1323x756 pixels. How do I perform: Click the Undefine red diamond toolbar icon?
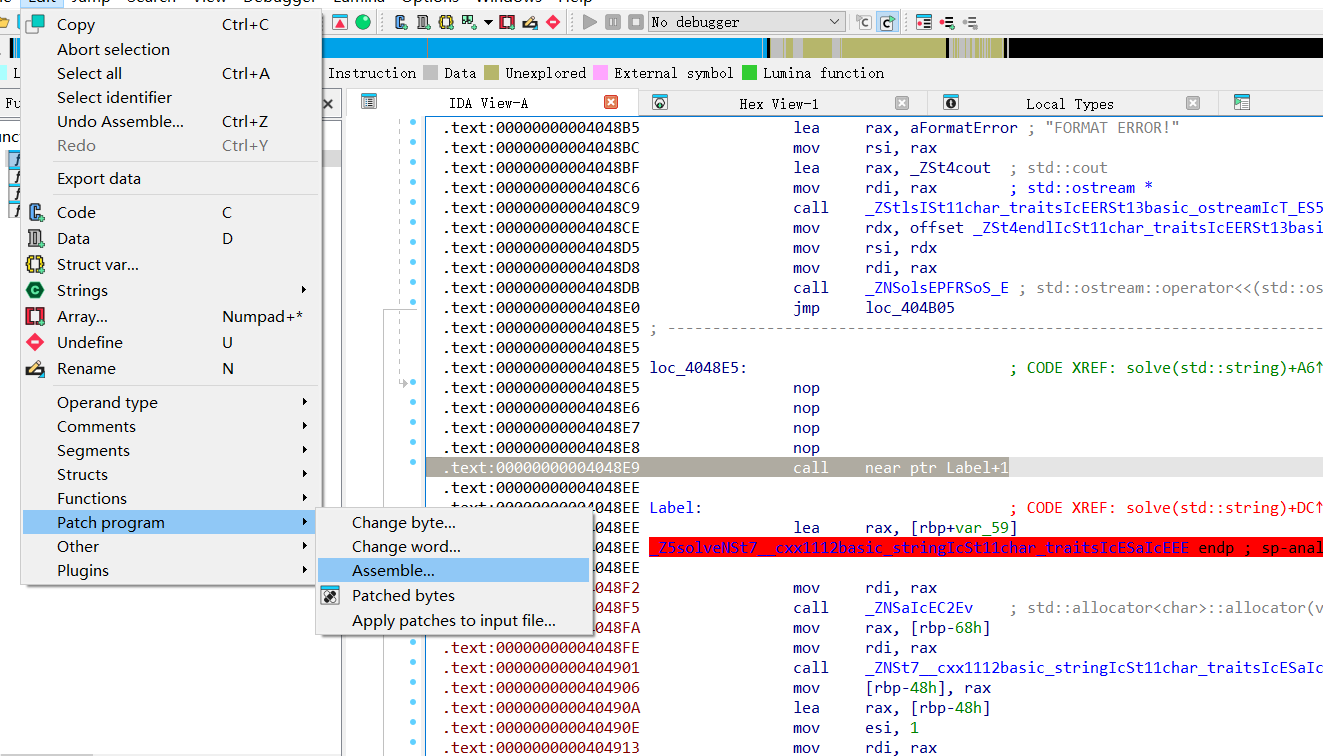(x=553, y=22)
